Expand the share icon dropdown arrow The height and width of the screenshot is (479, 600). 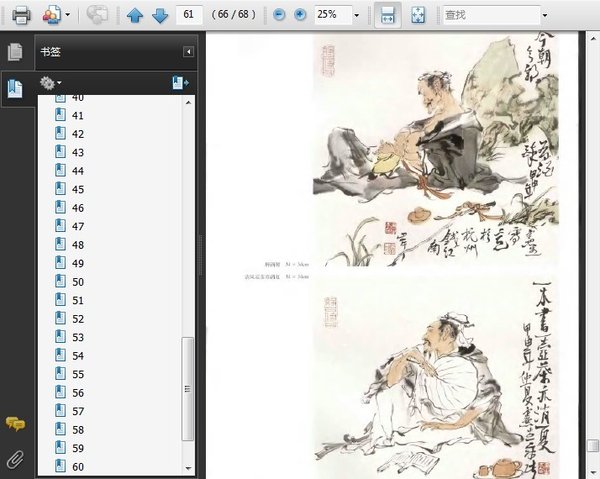pyautogui.click(x=68, y=15)
